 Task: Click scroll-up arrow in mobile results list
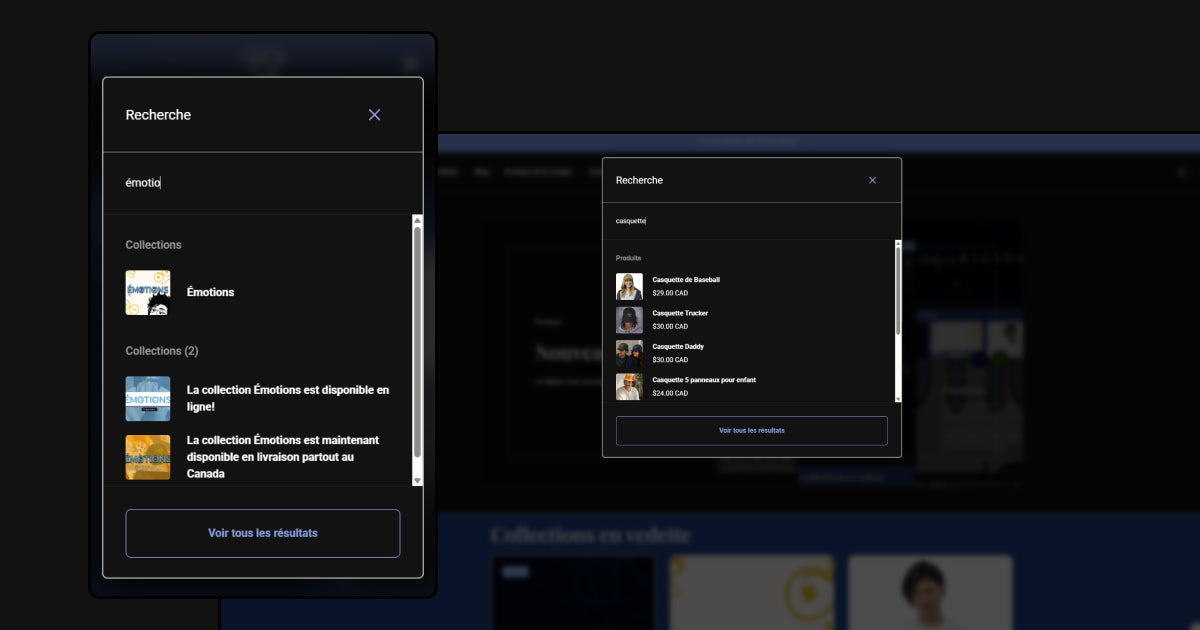pyautogui.click(x=417, y=220)
